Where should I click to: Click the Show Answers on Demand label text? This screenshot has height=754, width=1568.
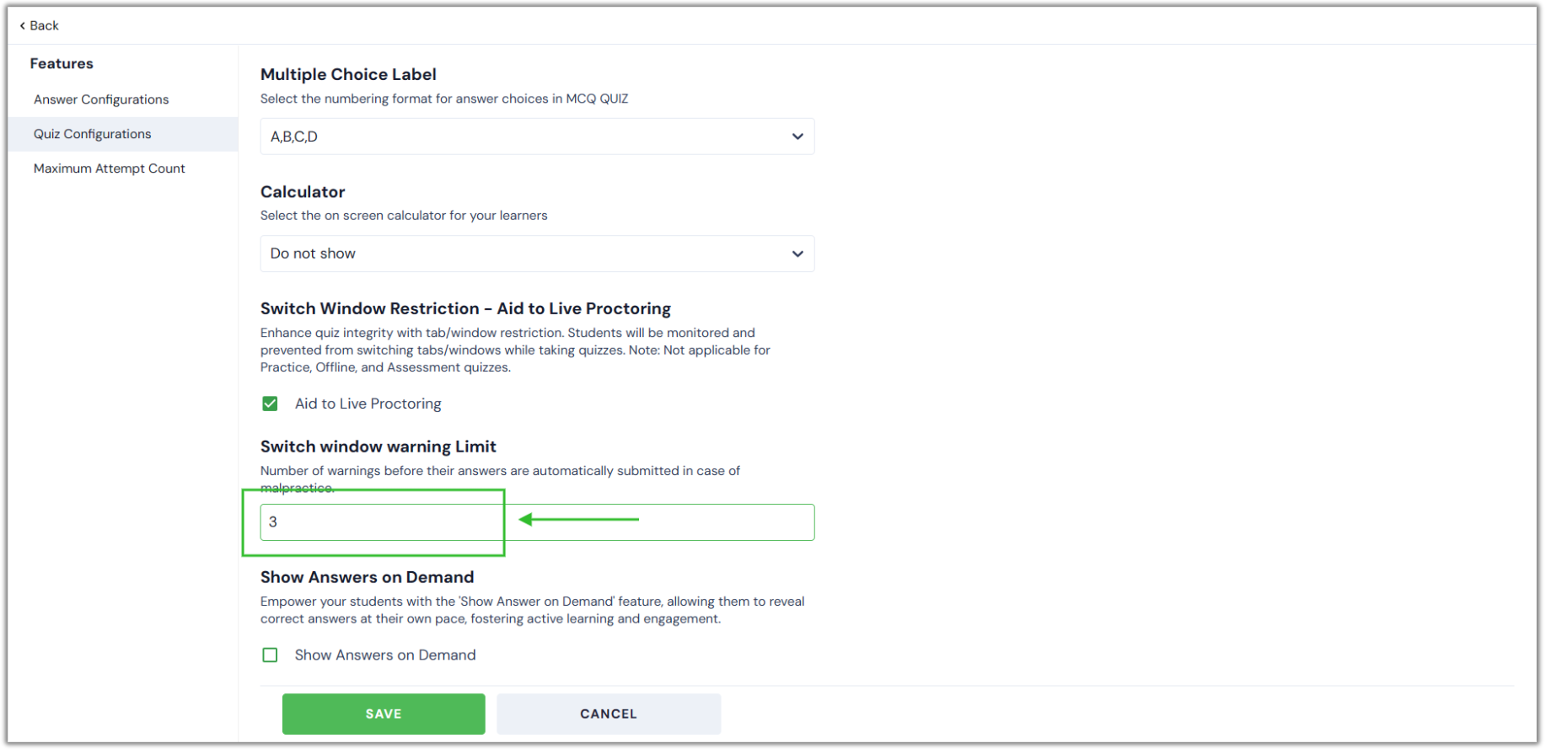click(385, 655)
